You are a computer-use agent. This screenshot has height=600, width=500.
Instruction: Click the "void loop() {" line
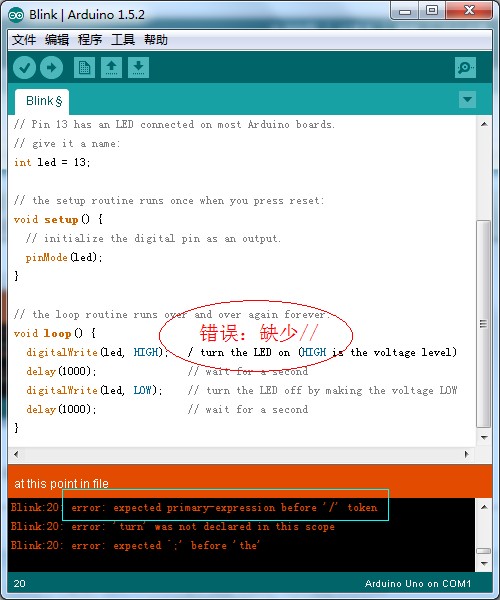(x=55, y=333)
